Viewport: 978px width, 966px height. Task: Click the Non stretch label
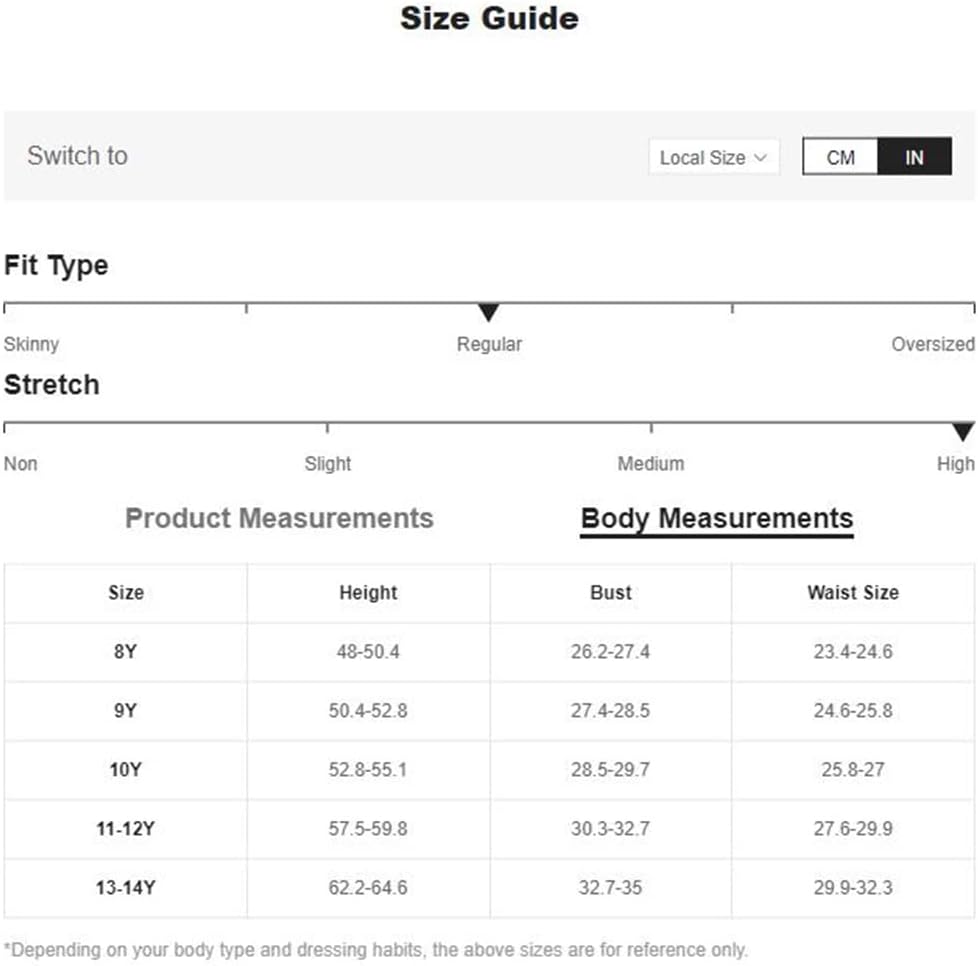click(21, 464)
